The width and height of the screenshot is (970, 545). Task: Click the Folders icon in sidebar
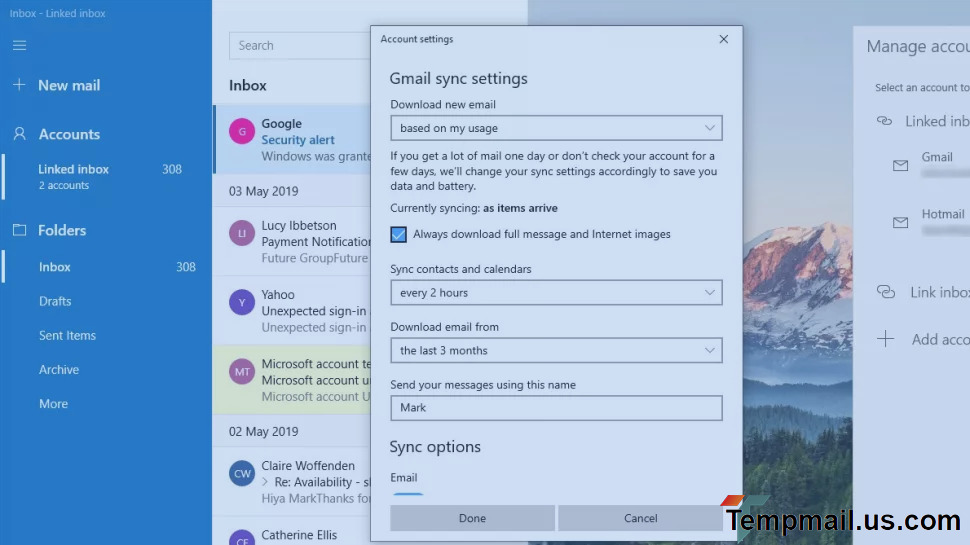click(x=19, y=230)
